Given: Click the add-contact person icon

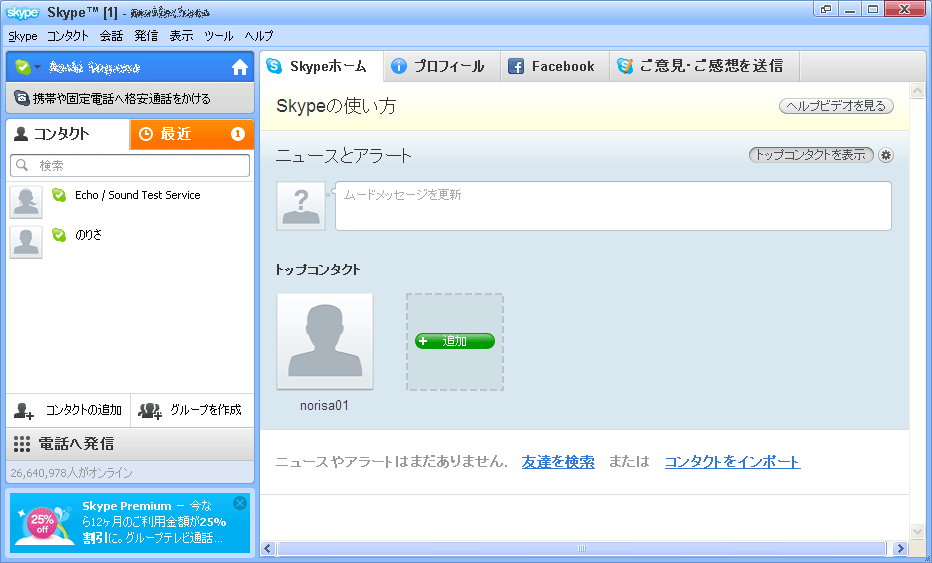Looking at the screenshot, I should coord(24,410).
